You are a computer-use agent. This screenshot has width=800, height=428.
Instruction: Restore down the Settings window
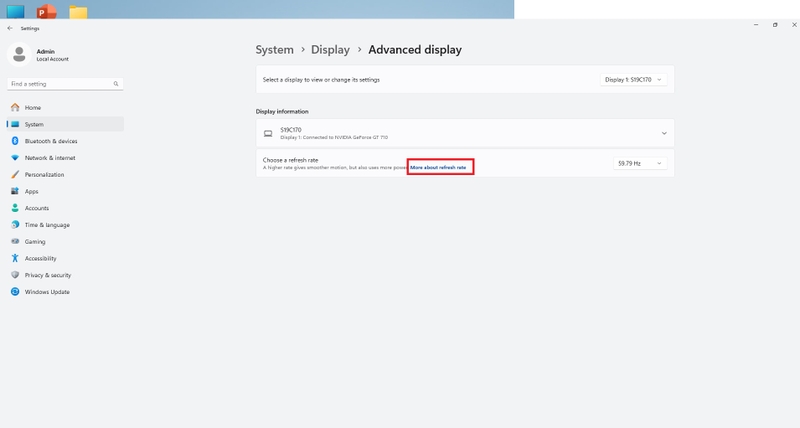click(x=775, y=24)
